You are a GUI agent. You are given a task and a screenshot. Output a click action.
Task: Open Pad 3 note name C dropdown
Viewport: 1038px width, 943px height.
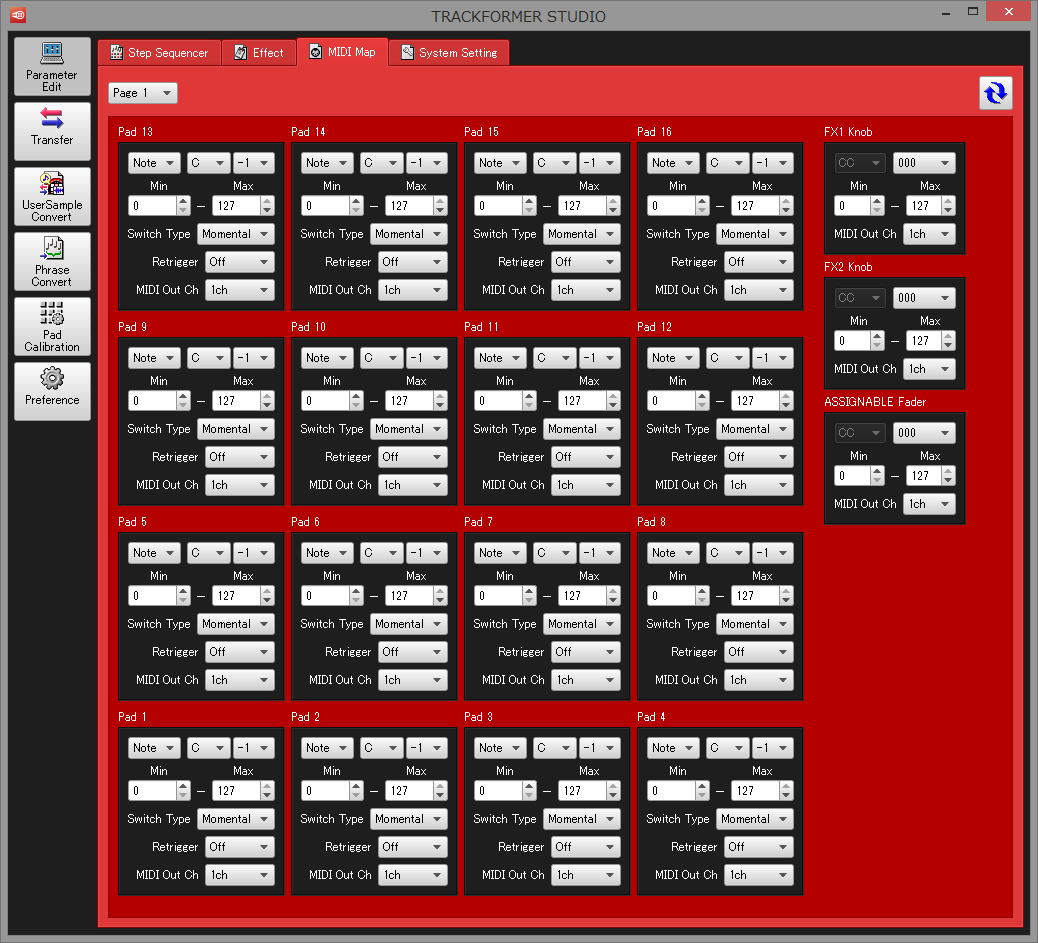click(x=555, y=748)
